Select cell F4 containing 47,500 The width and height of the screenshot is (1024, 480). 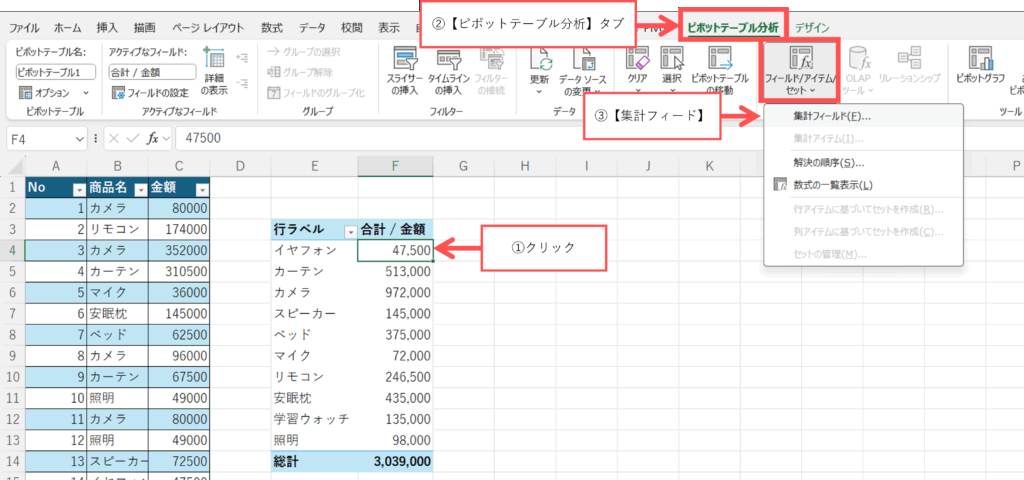tap(395, 250)
